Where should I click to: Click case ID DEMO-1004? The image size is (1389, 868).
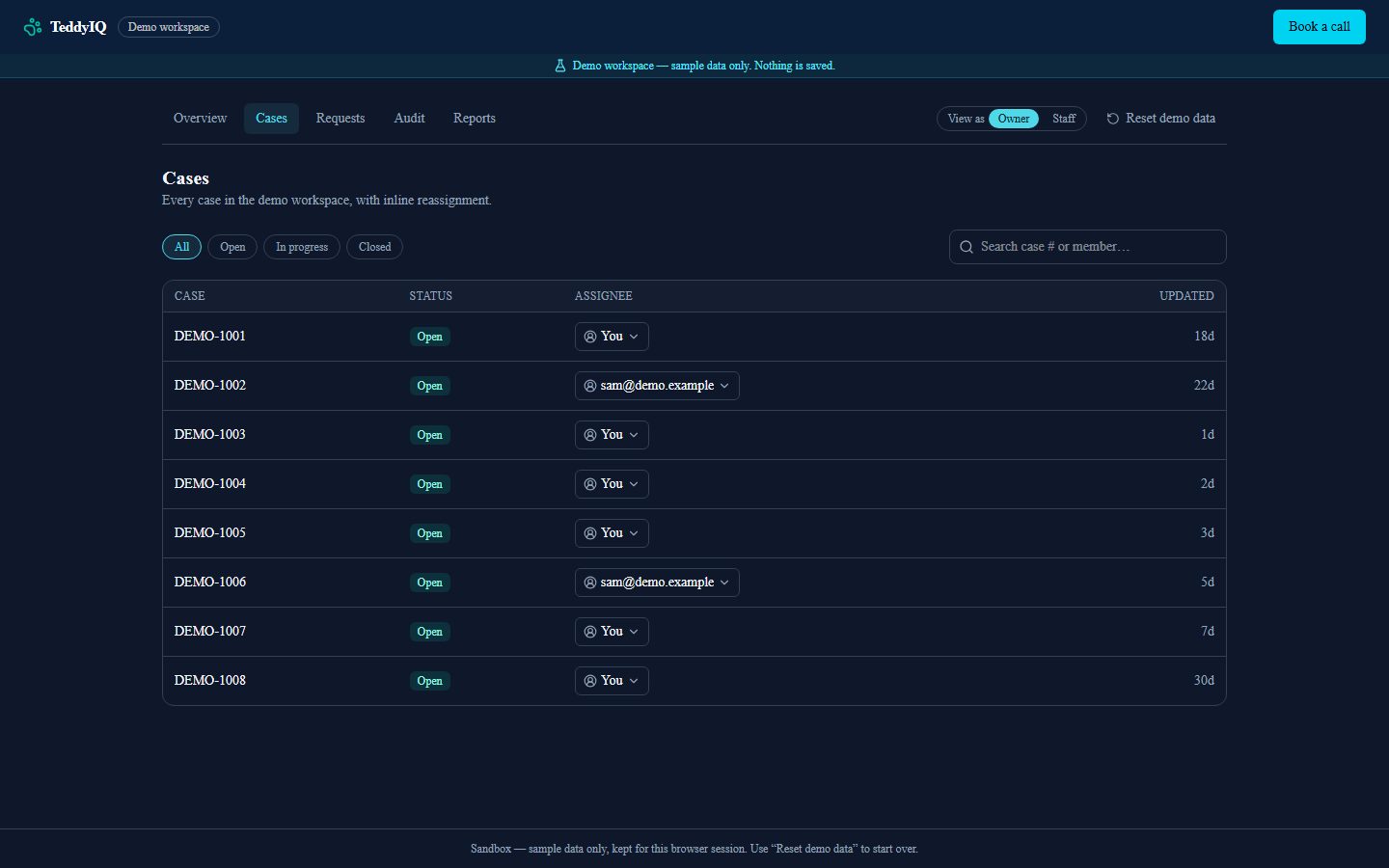(x=210, y=484)
